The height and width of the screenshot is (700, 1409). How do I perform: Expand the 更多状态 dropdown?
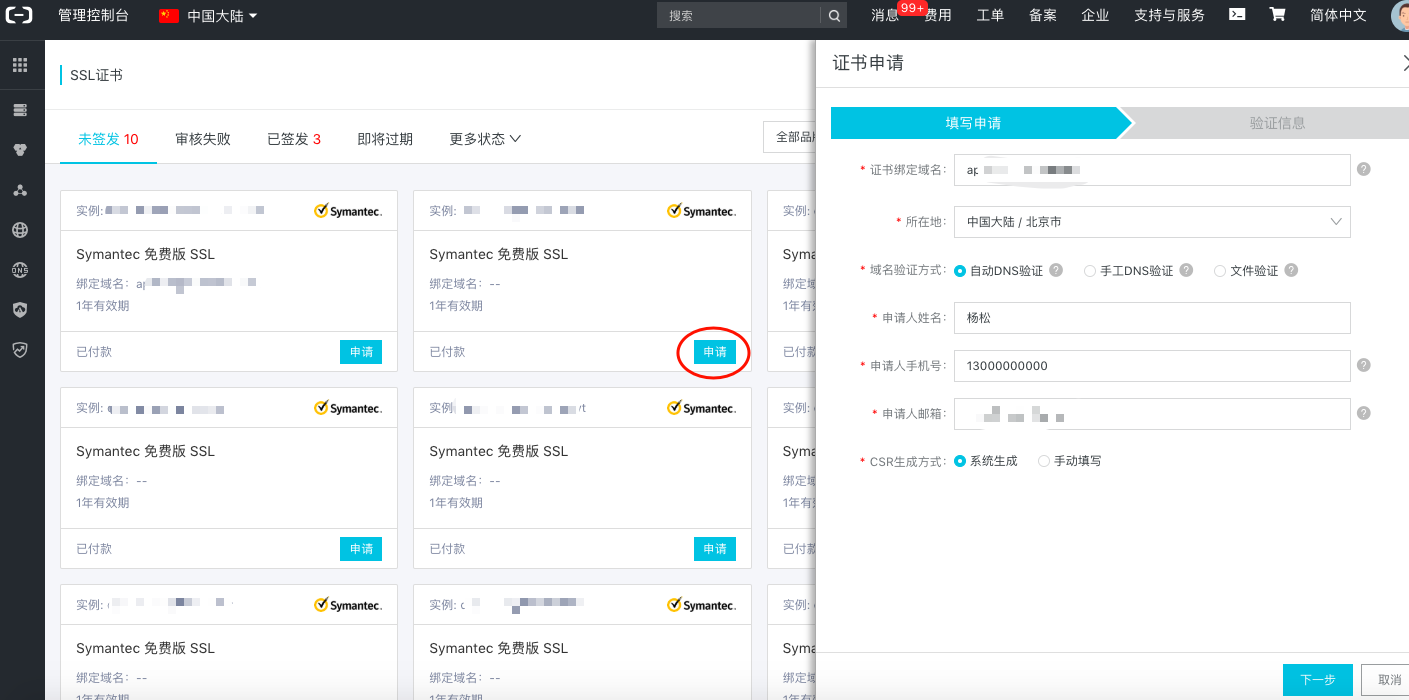coord(485,139)
